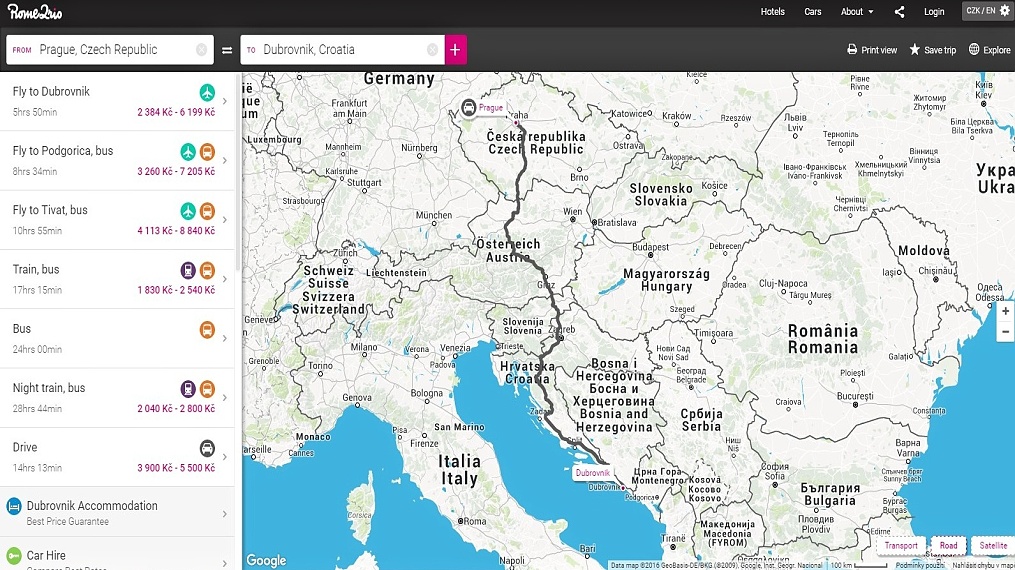Viewport: 1015px width, 570px height.
Task: Click plane icon in Fly to Tivat row
Action: 188,211
